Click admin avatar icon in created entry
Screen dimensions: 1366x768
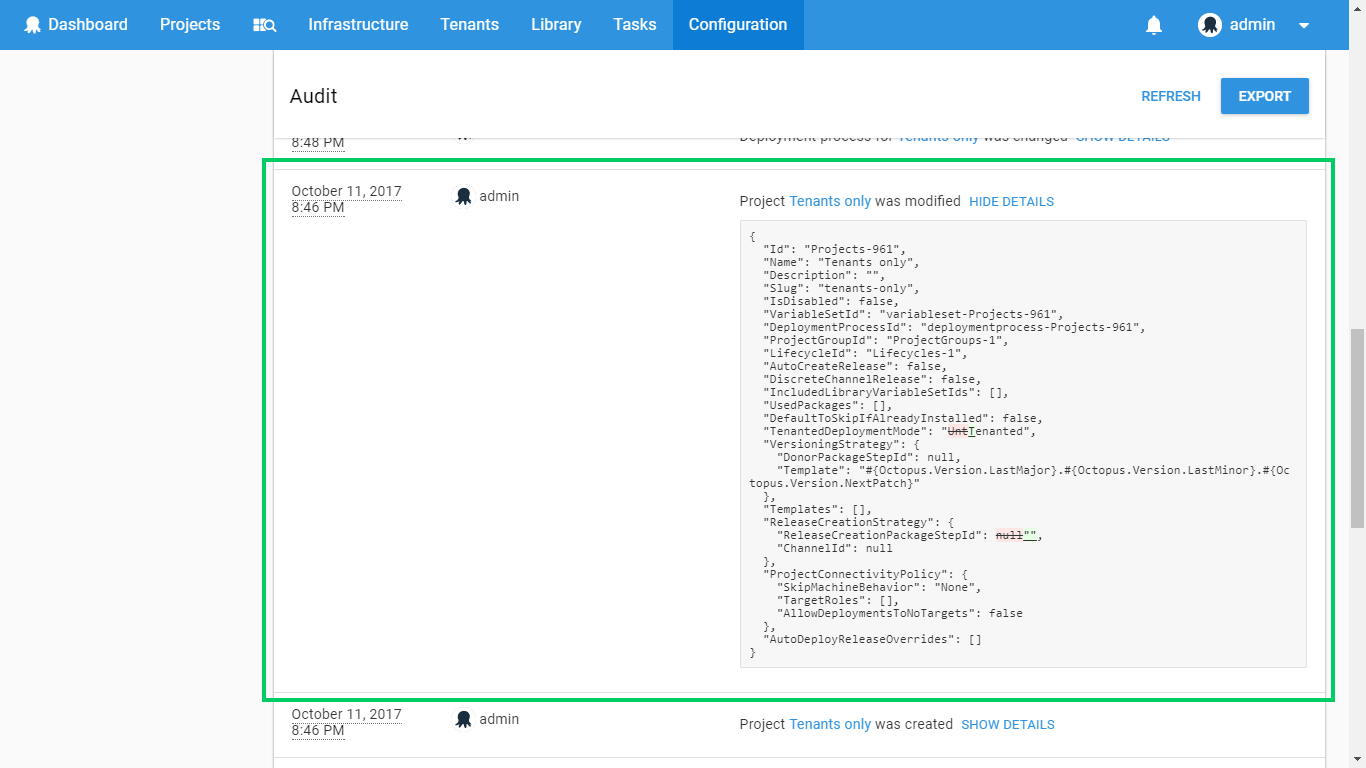click(463, 719)
